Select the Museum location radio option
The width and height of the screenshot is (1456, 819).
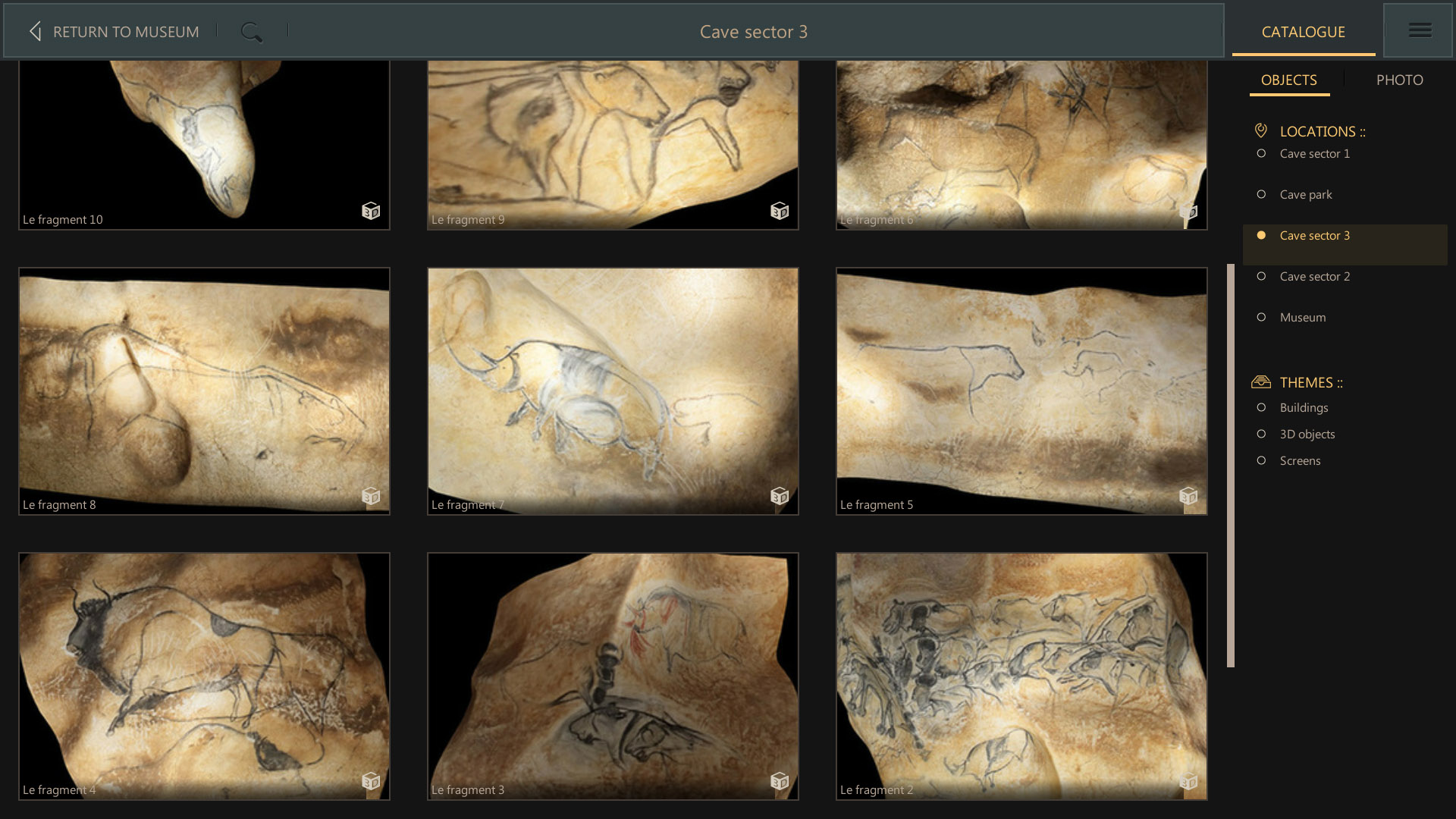coord(1261,317)
